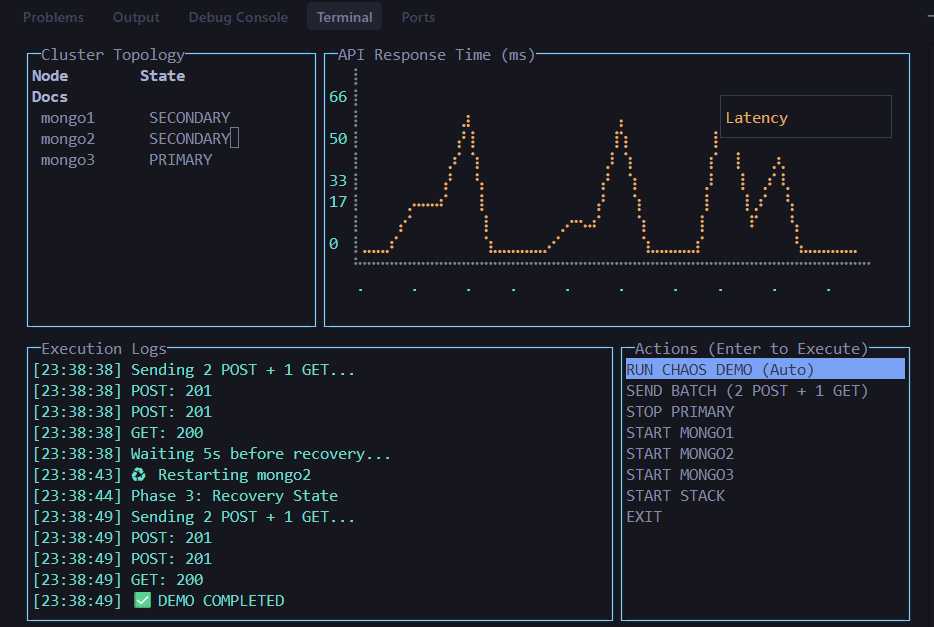The height and width of the screenshot is (627, 934).
Task: Click the recycle icon beside Restarting mongo2
Action: click(x=139, y=475)
